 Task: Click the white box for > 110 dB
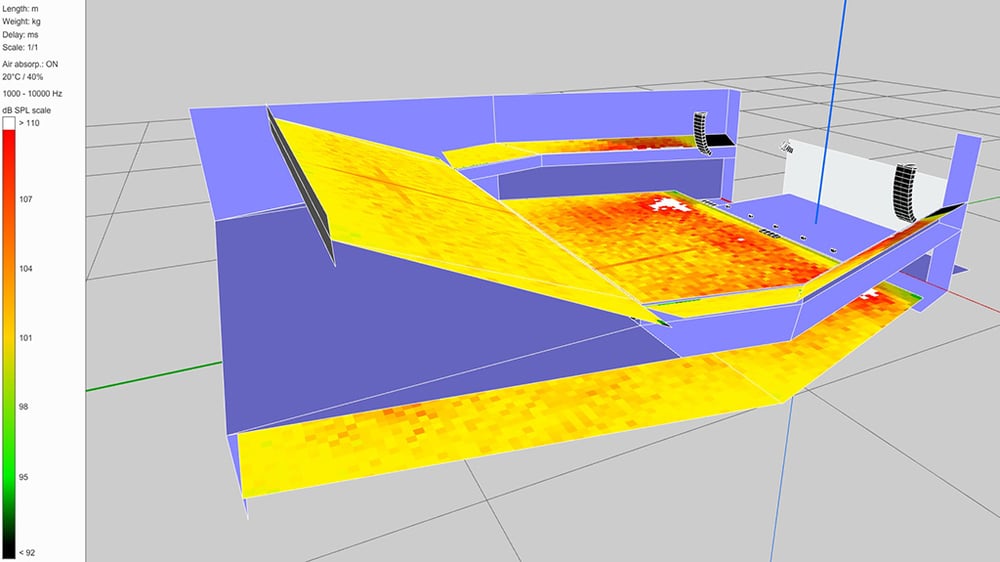pyautogui.click(x=9, y=122)
